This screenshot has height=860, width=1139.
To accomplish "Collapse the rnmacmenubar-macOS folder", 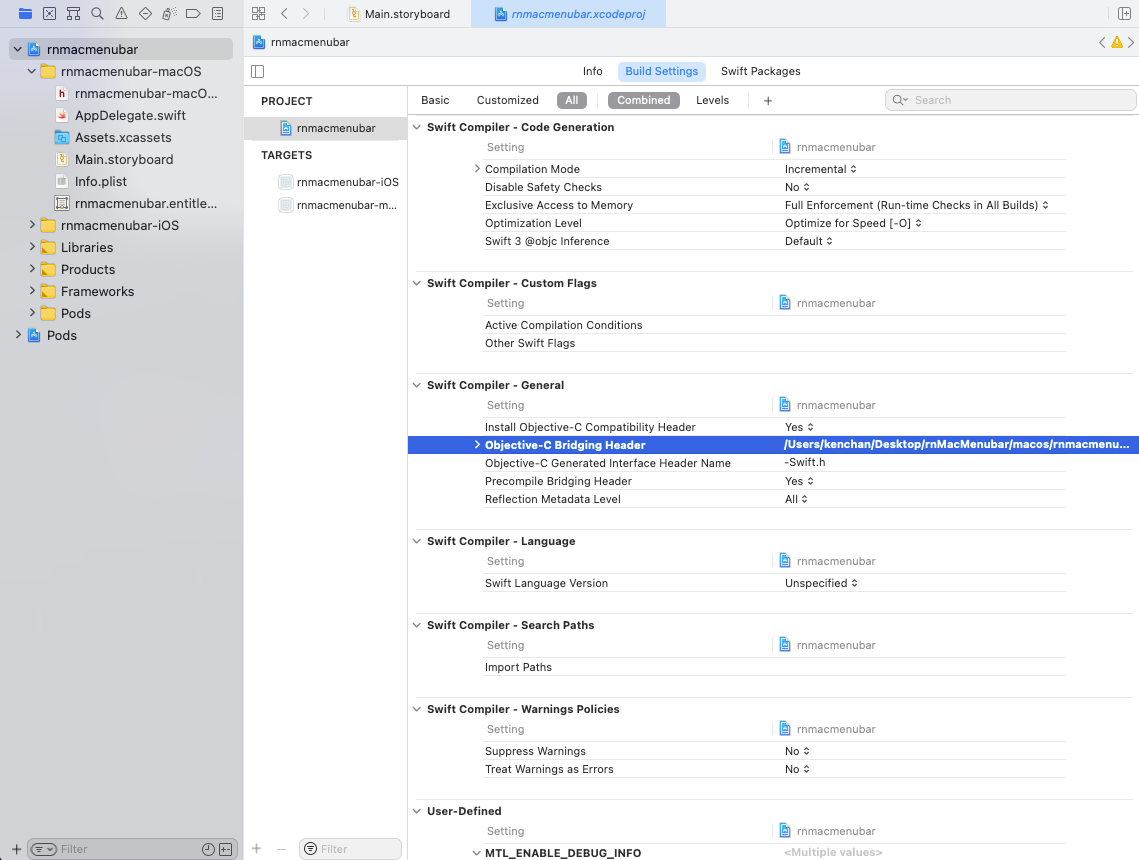I will (x=31, y=71).
